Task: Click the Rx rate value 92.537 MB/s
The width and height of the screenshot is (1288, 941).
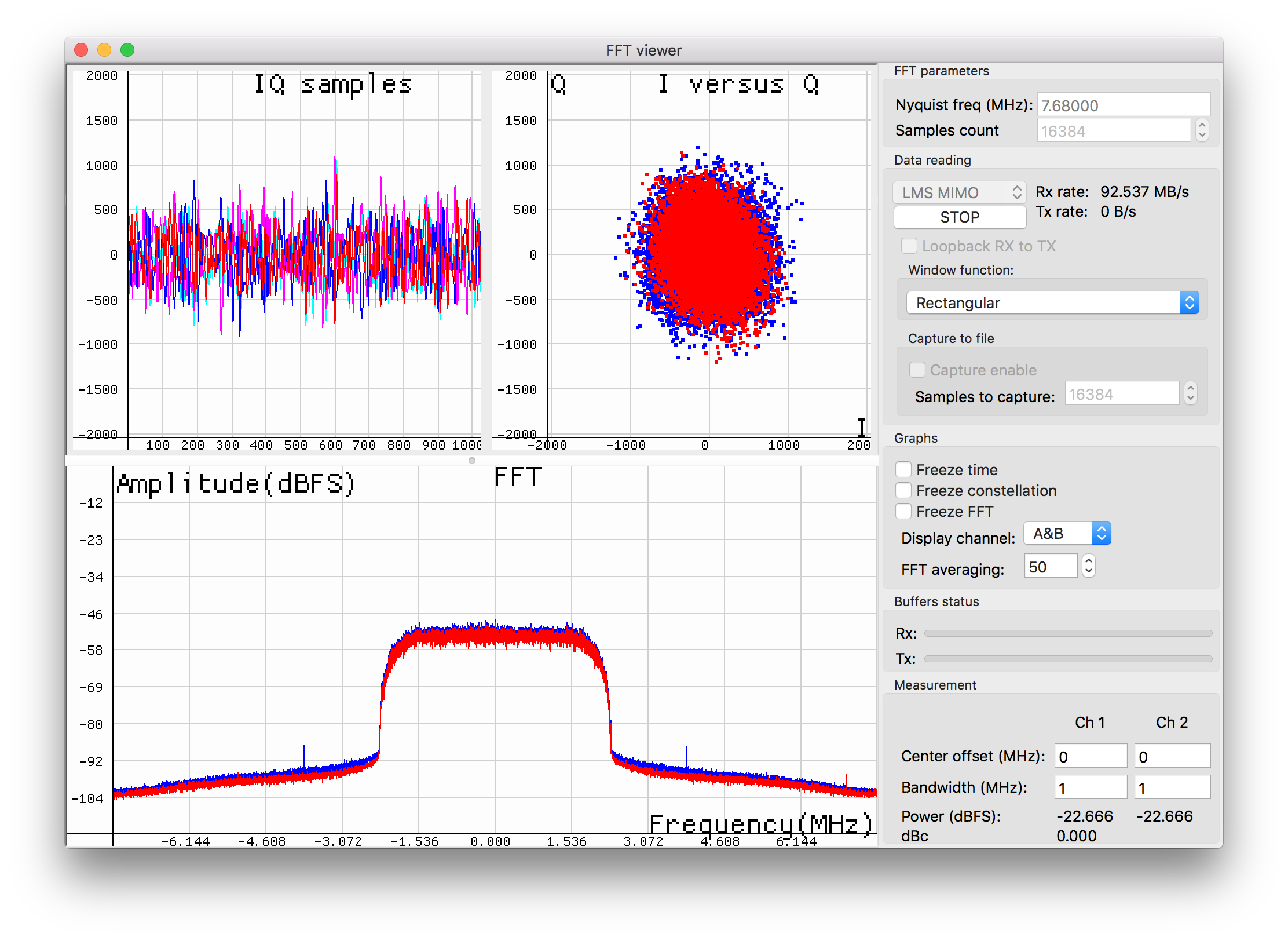Action: [1144, 192]
